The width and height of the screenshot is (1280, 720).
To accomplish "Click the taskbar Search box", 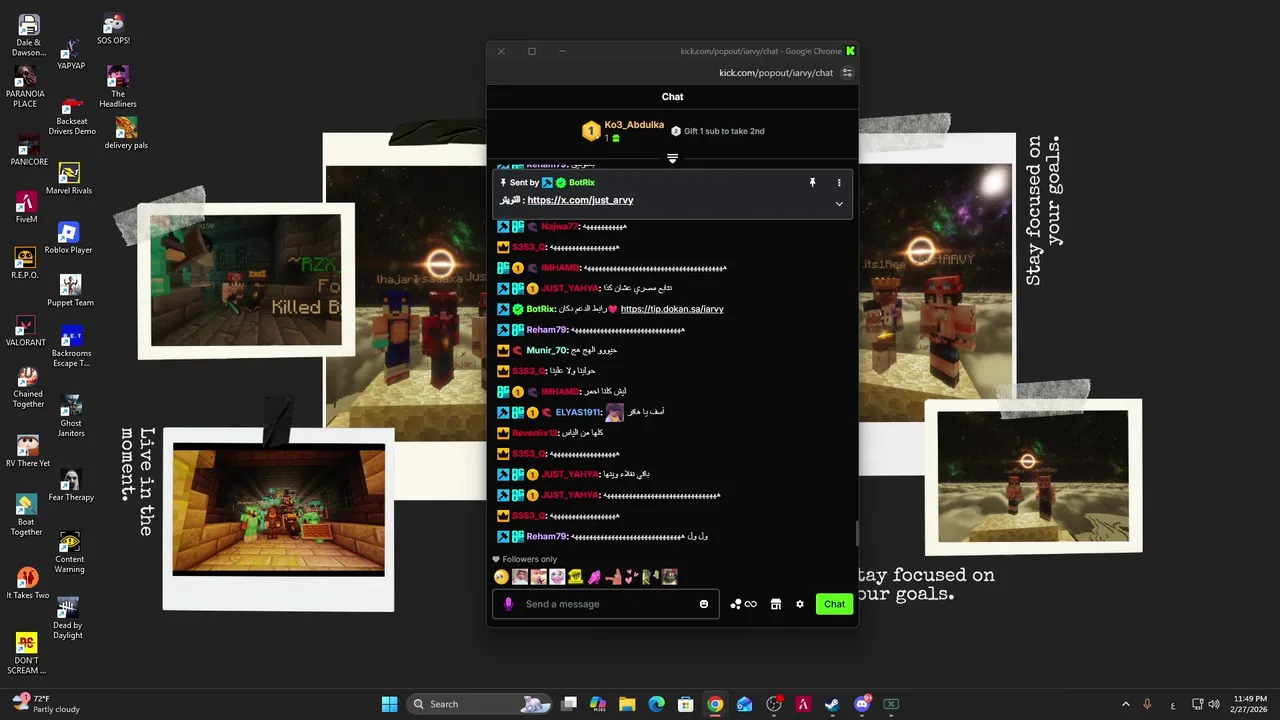I will point(481,704).
